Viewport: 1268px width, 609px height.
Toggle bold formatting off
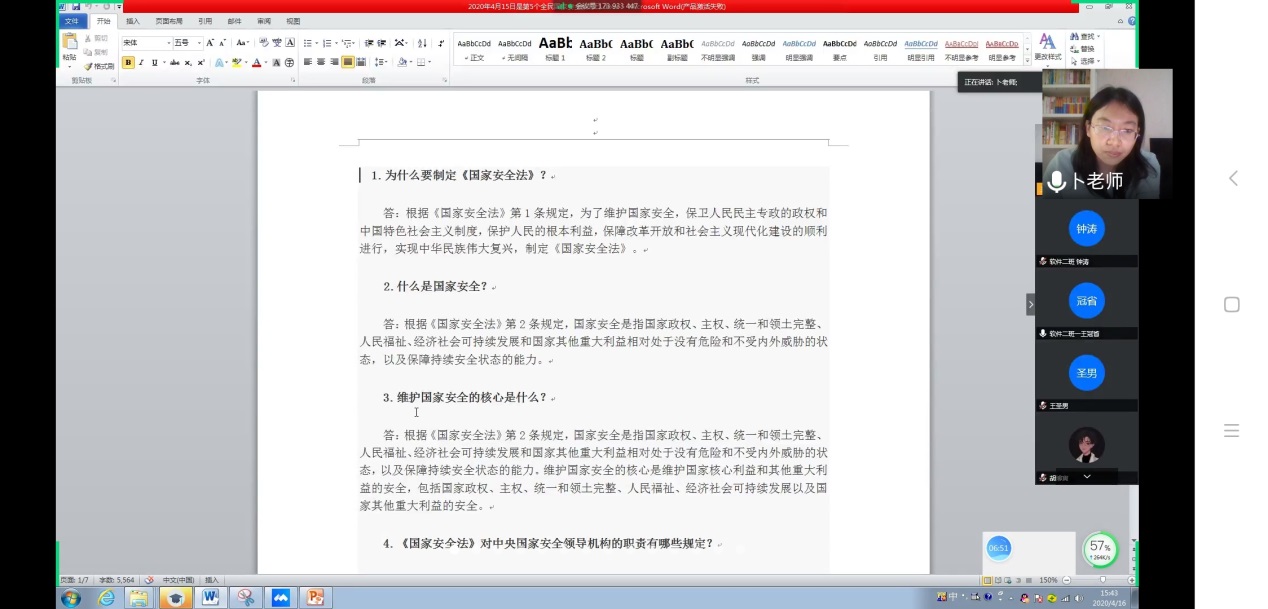click(128, 62)
